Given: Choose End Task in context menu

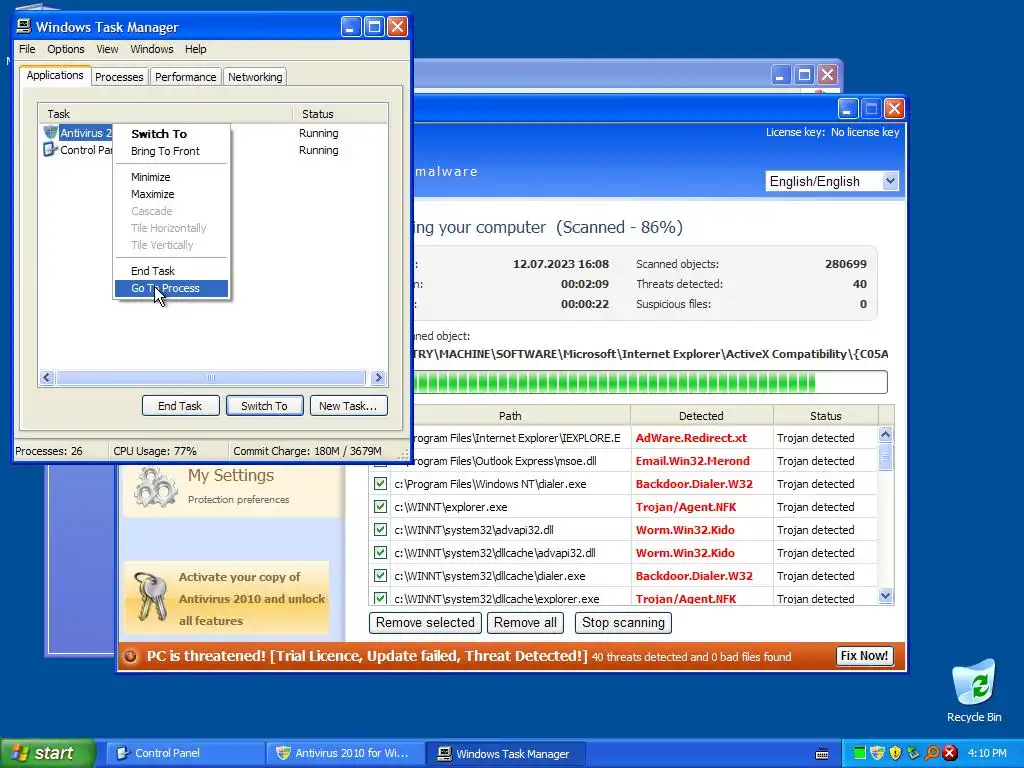Looking at the screenshot, I should tap(171, 271).
